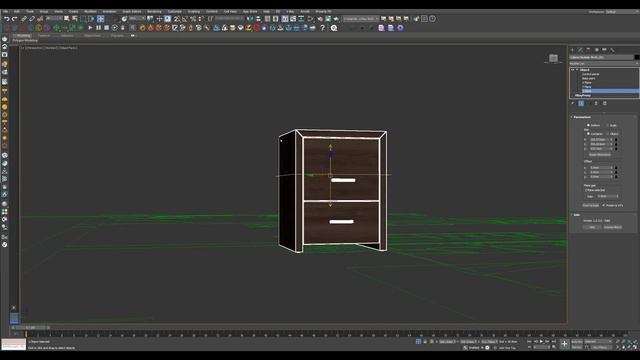This screenshot has height=360, width=640.
Task: Collapse top modifier tree in stack
Action: point(577,70)
